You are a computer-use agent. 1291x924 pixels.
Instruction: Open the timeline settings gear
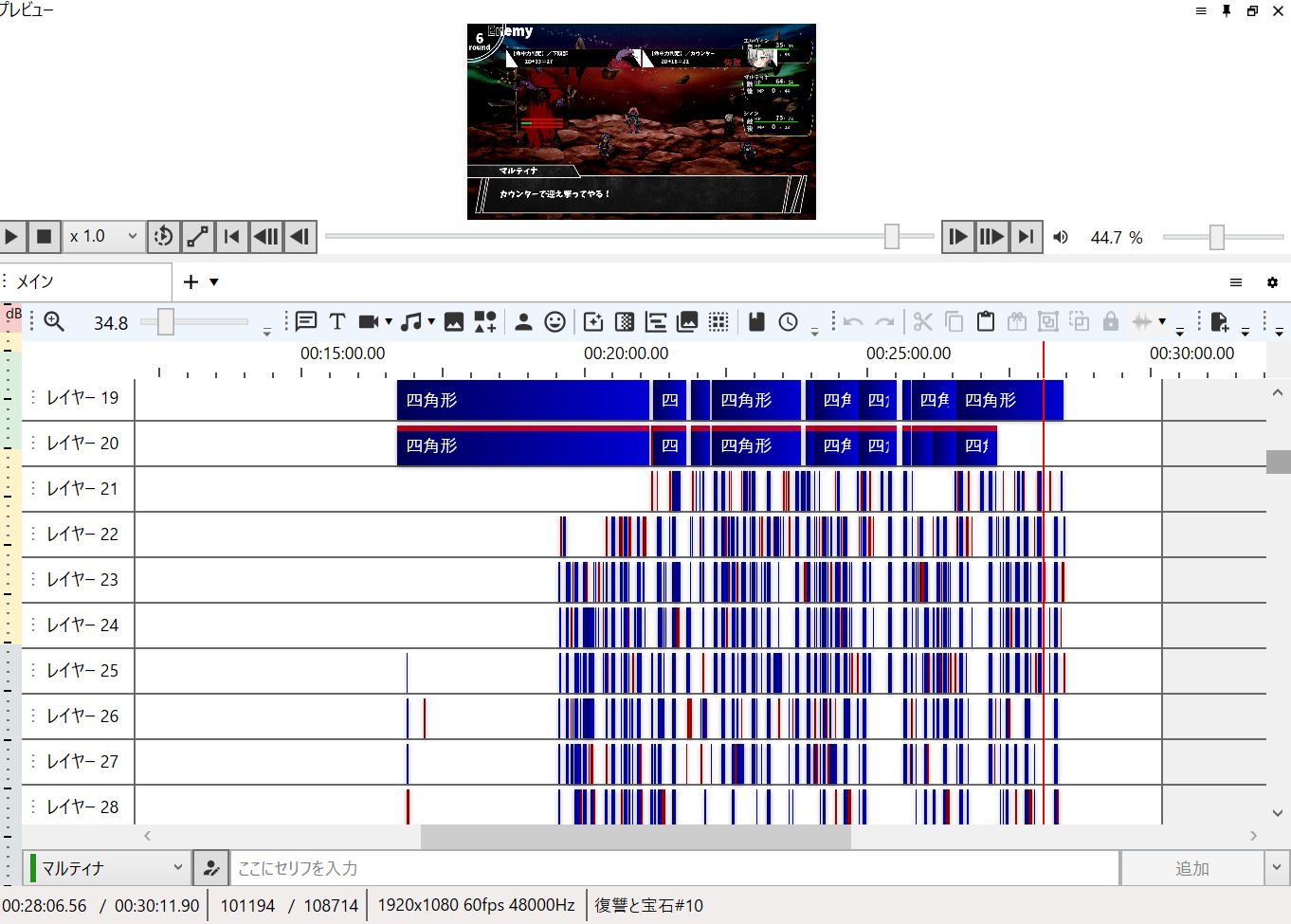[1272, 282]
